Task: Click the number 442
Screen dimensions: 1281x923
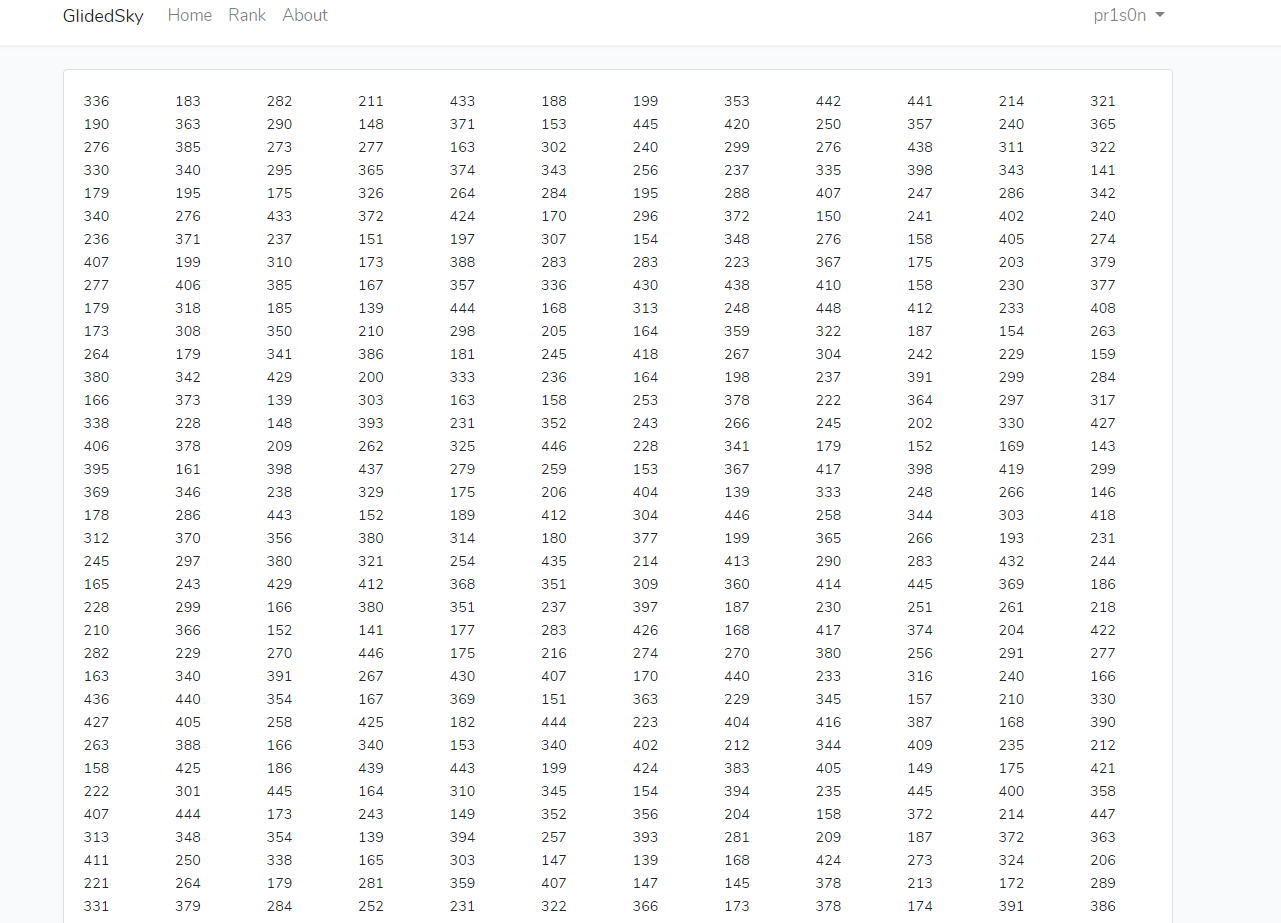Action: (x=829, y=101)
